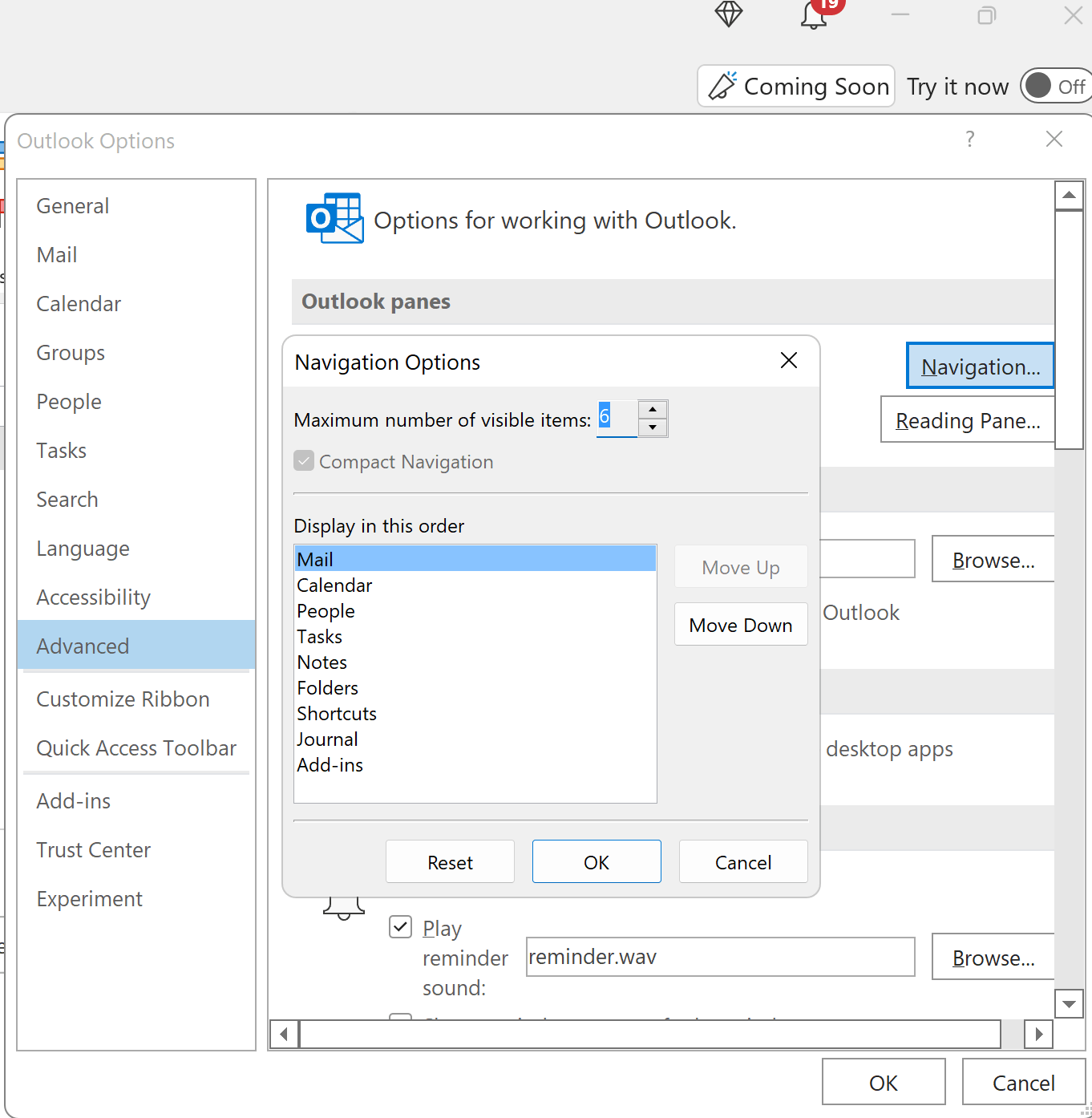Open the Experiment category
The width and height of the screenshot is (1092, 1118).
coord(136,899)
